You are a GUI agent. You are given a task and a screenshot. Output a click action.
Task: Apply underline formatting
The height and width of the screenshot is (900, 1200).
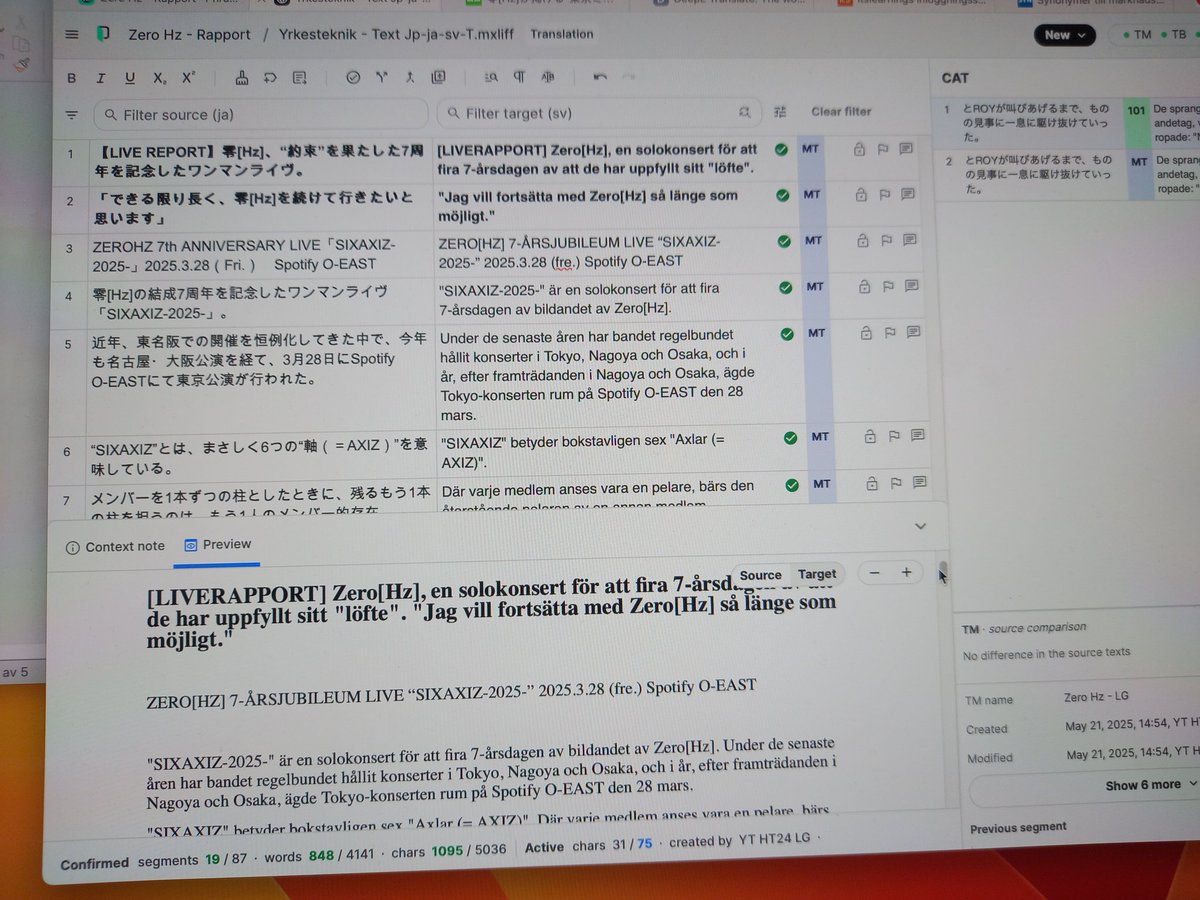(x=129, y=78)
